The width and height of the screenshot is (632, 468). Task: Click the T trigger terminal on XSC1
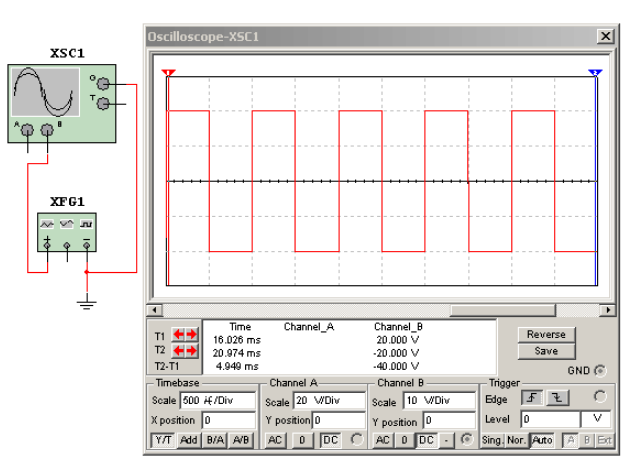point(103,104)
